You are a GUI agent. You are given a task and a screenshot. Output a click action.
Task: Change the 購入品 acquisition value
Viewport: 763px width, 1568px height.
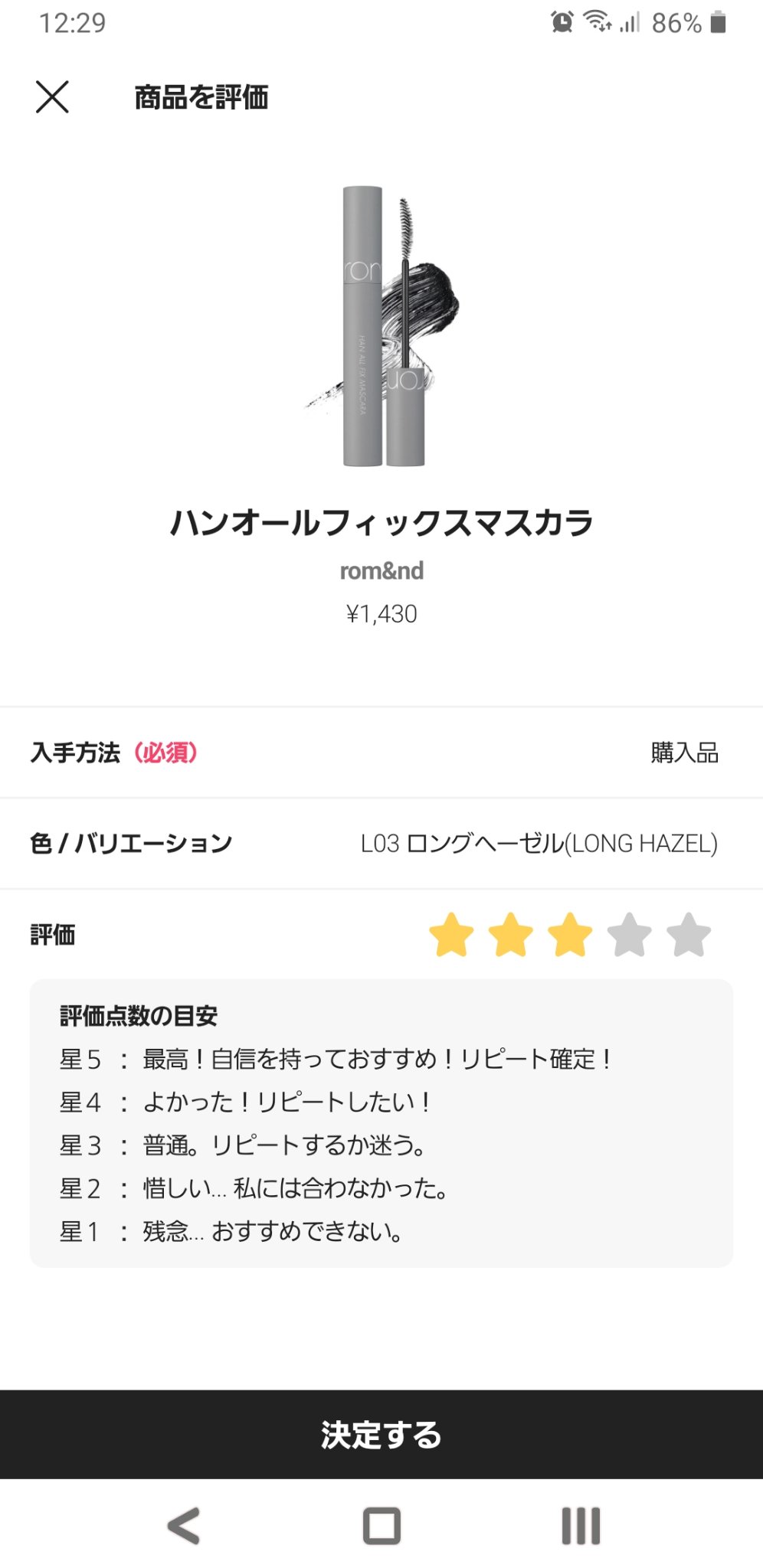point(684,753)
